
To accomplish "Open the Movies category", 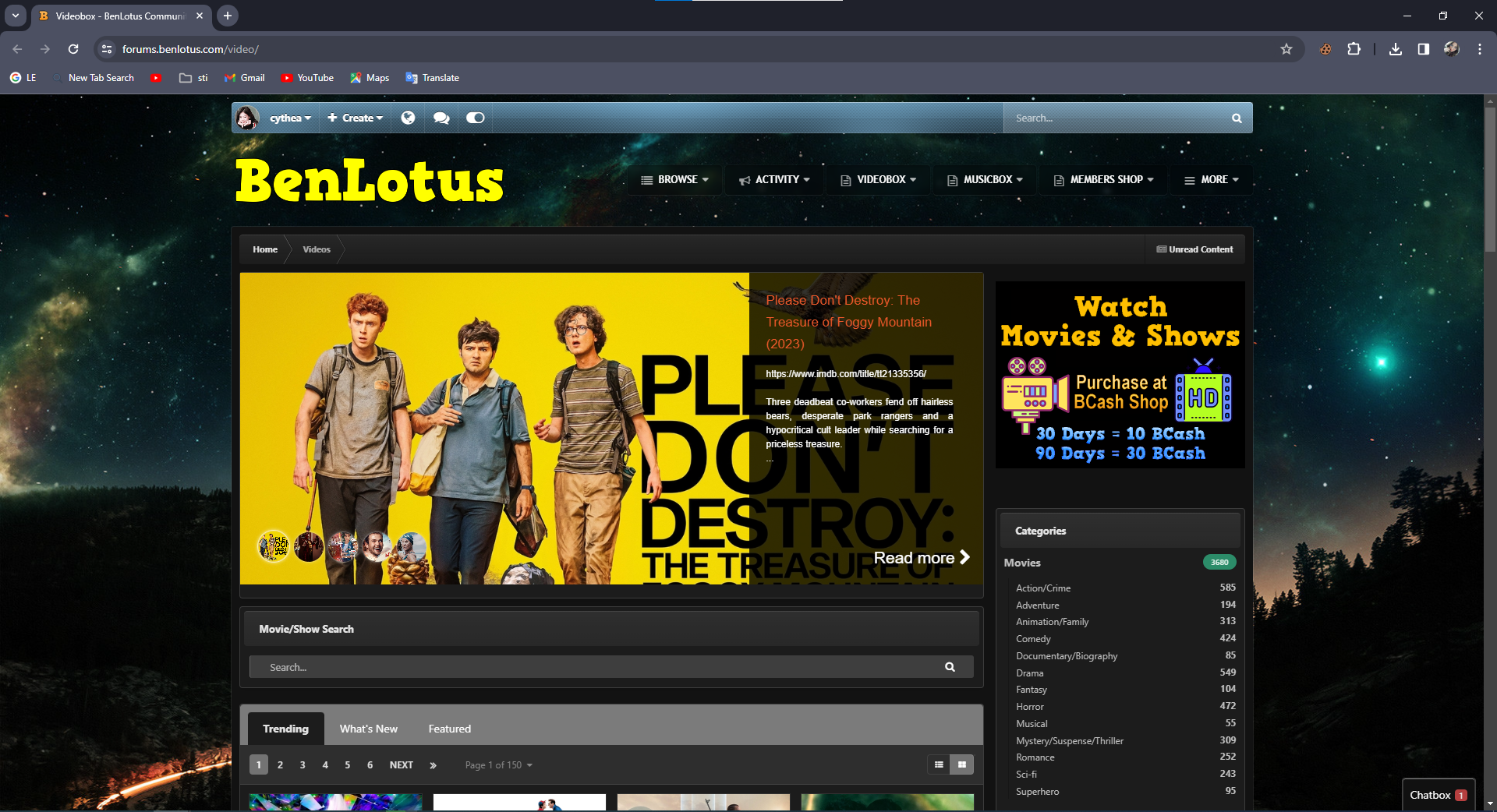I will pyautogui.click(x=1022, y=563).
